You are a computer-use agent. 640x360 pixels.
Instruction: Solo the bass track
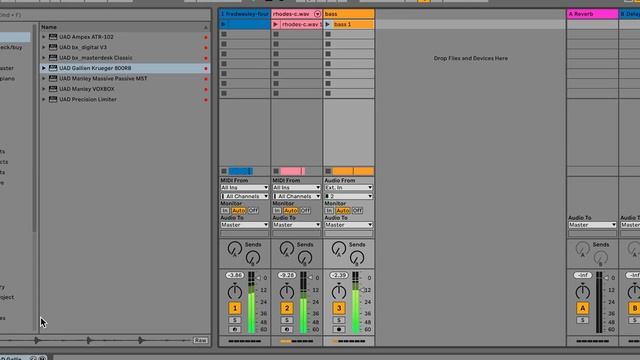pyautogui.click(x=339, y=320)
